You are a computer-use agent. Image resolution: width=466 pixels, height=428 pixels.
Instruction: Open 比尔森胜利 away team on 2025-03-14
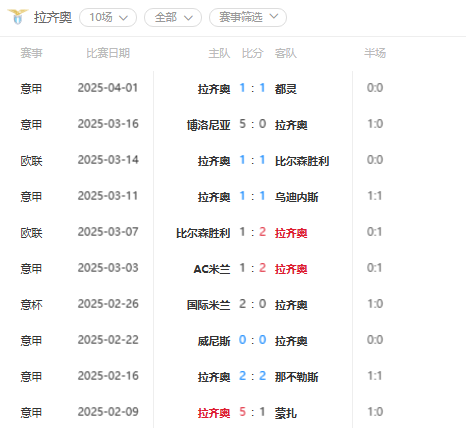[302, 161]
